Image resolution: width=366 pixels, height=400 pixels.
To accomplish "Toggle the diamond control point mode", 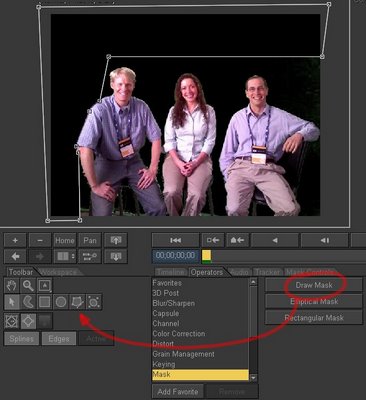I will 28,321.
